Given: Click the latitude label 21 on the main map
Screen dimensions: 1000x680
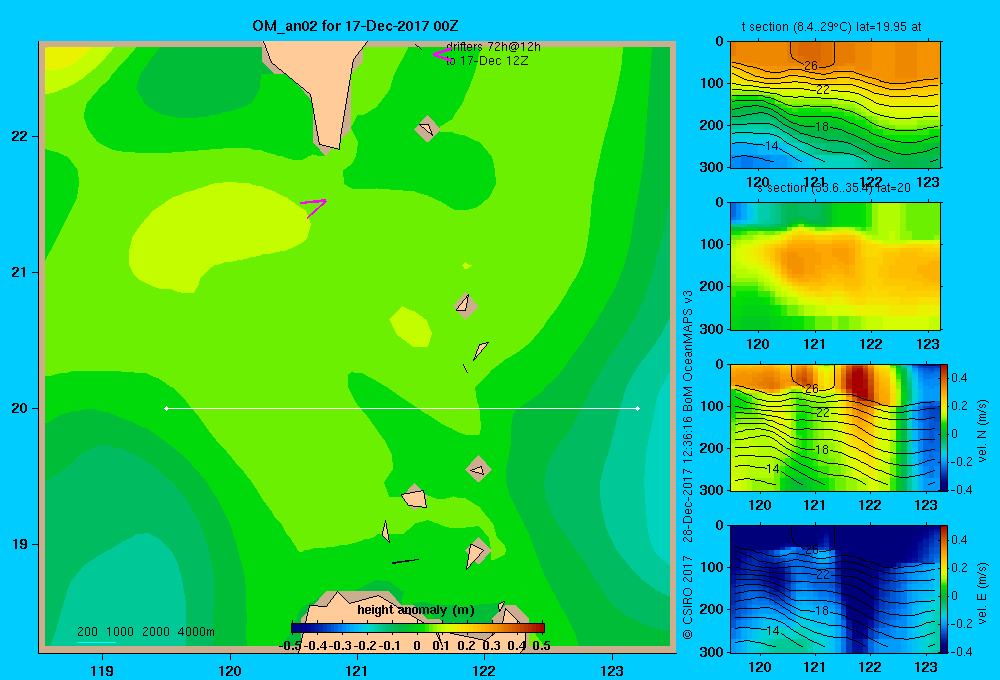Looking at the screenshot, I should click(x=19, y=272).
